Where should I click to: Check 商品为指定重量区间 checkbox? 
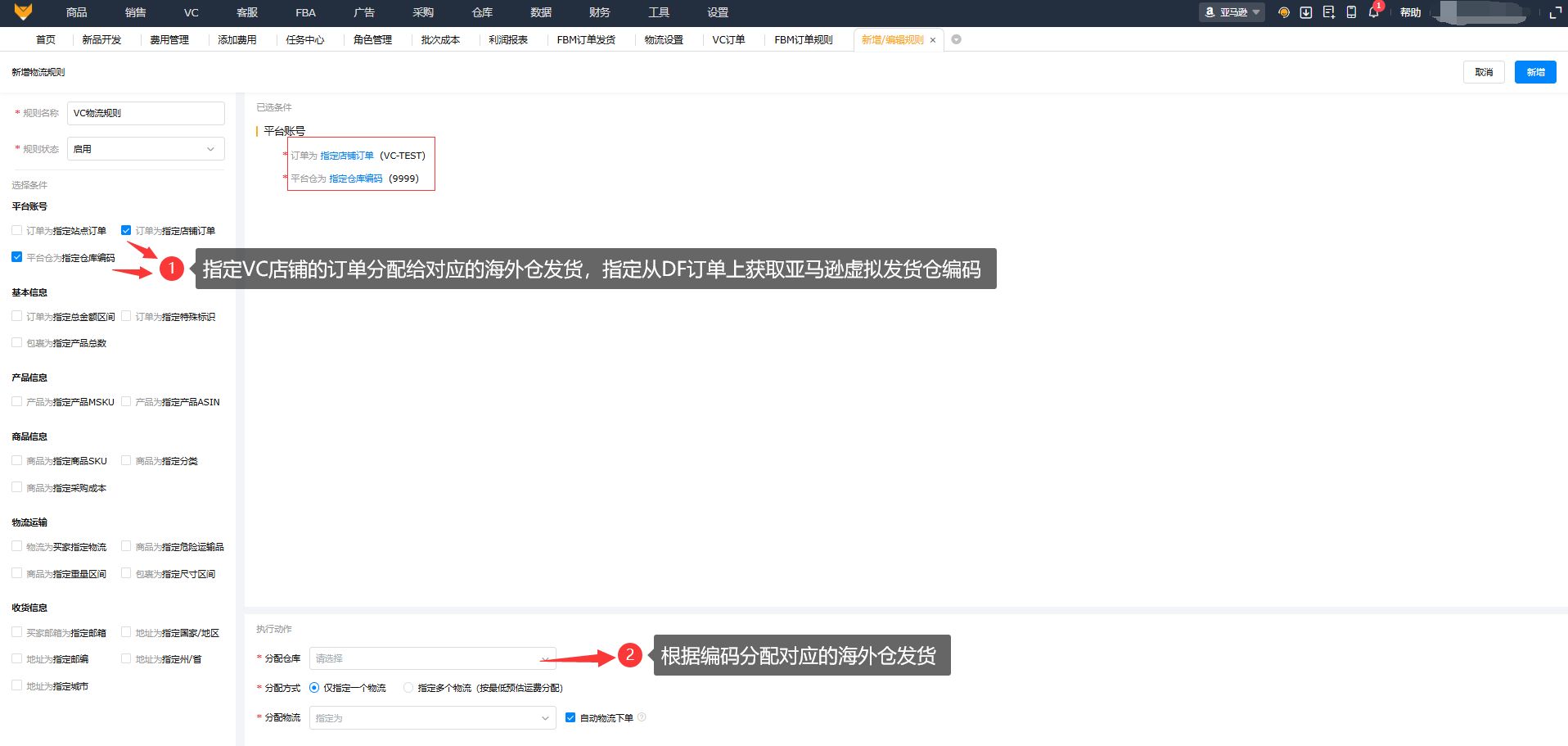(17, 573)
